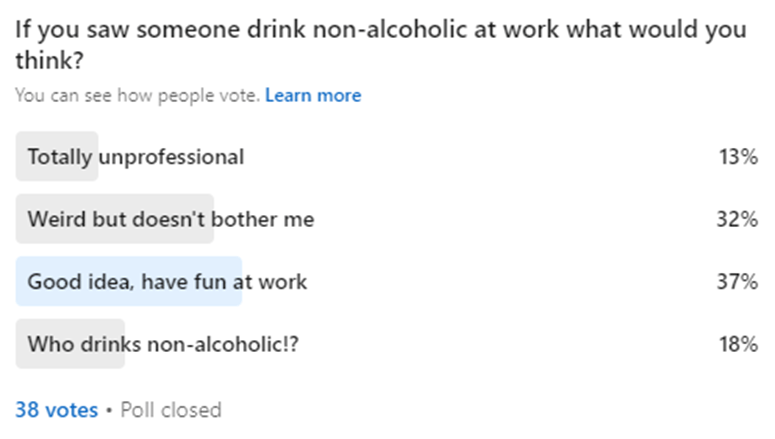Select the Totally unprofessional poll option
Viewport: 775px width, 439px height.
click(135, 157)
